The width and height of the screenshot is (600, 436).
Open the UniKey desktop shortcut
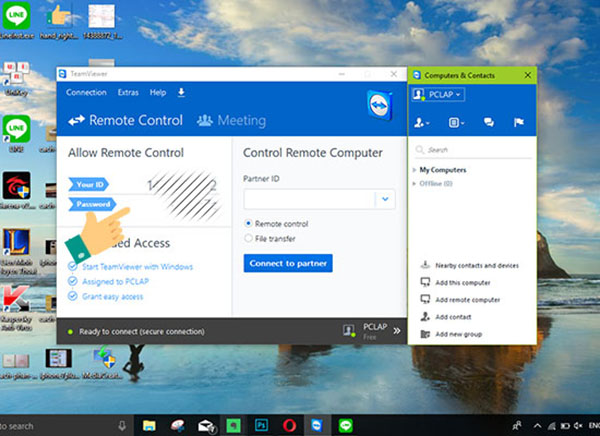pos(16,73)
